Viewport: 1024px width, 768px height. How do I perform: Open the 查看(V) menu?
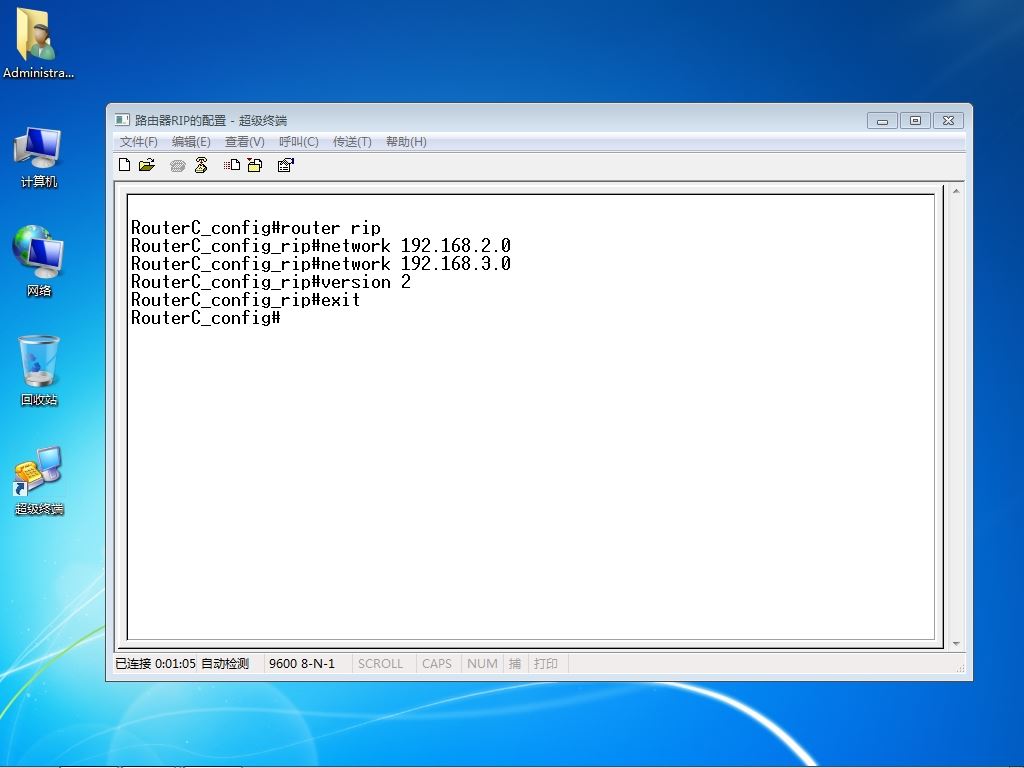[x=244, y=142]
